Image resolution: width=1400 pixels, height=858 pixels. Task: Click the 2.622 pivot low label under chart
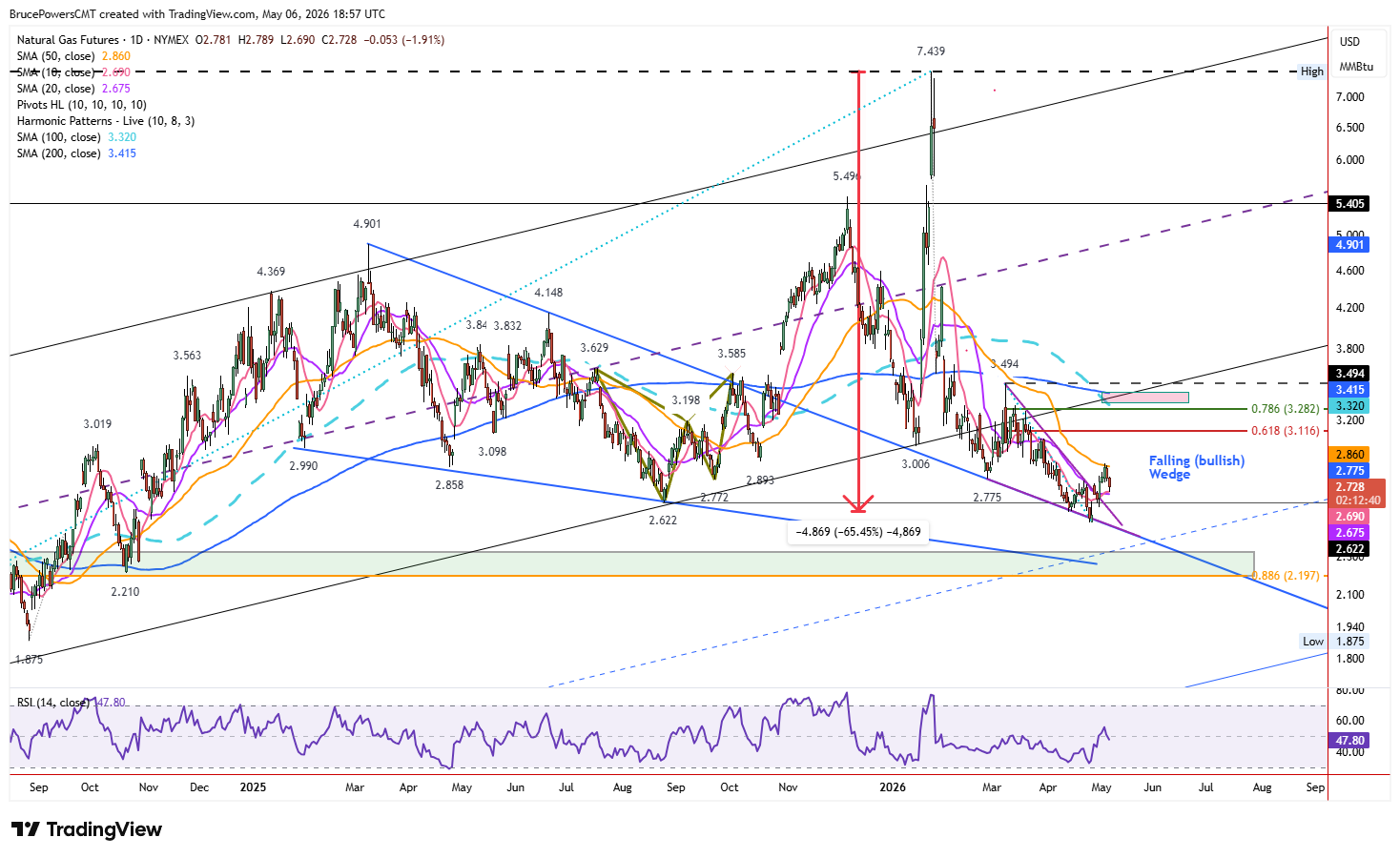pyautogui.click(x=663, y=521)
